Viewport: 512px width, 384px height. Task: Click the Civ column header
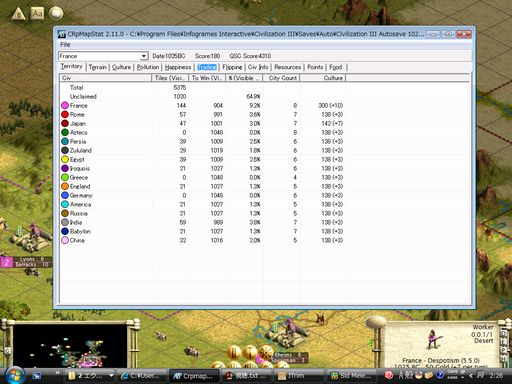pyautogui.click(x=105, y=78)
